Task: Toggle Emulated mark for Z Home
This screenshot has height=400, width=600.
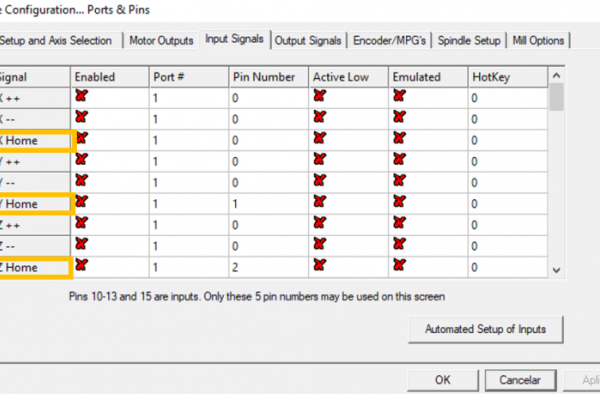Action: click(399, 266)
